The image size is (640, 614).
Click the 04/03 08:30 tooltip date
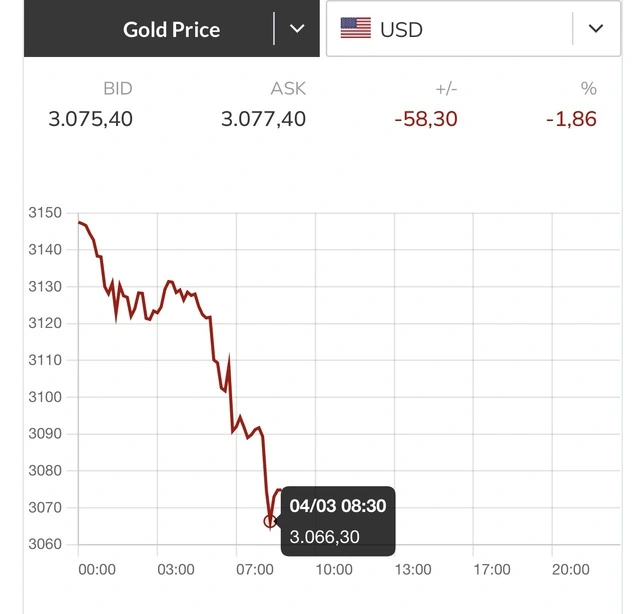(x=337, y=506)
